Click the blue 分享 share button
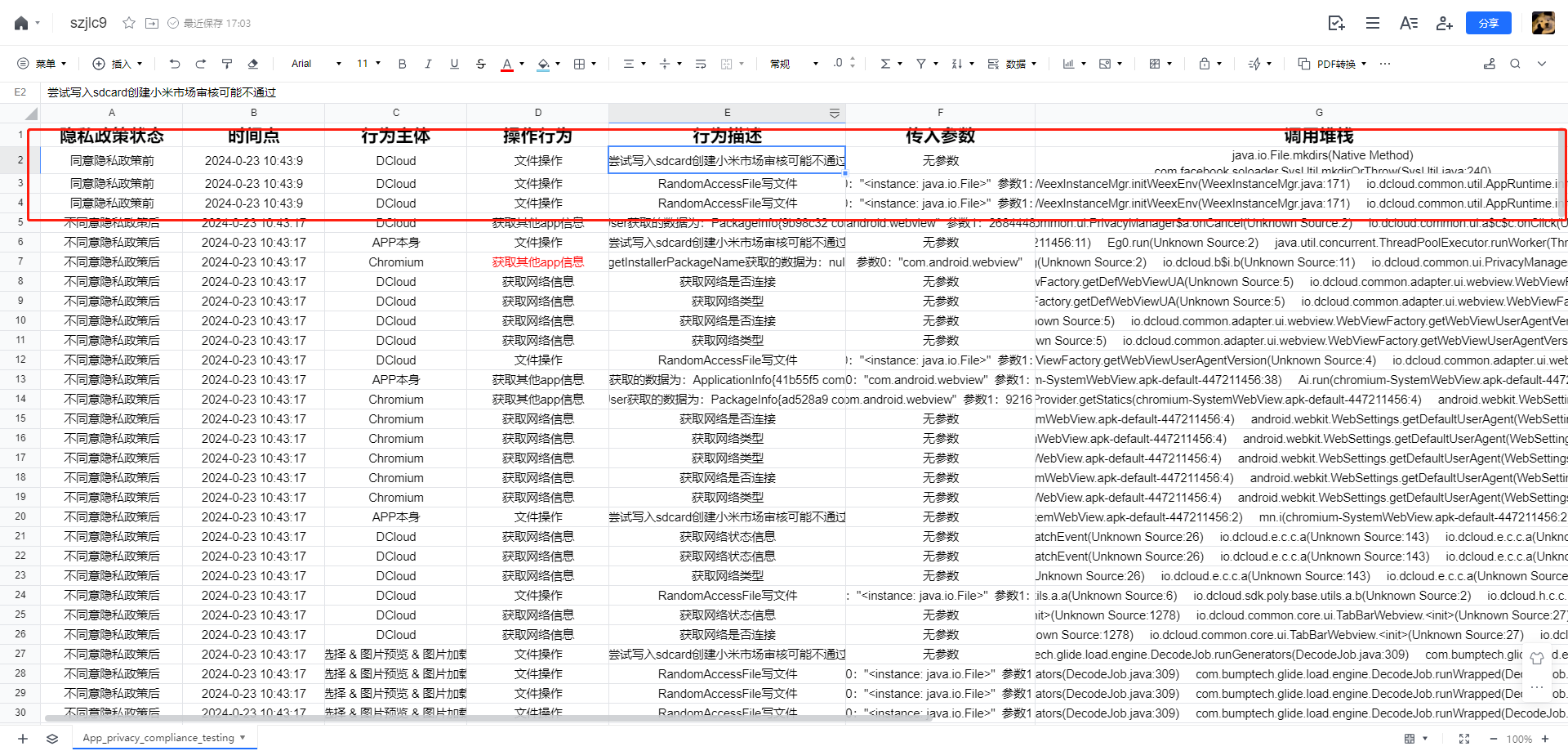The height and width of the screenshot is (751, 1568). click(1489, 23)
